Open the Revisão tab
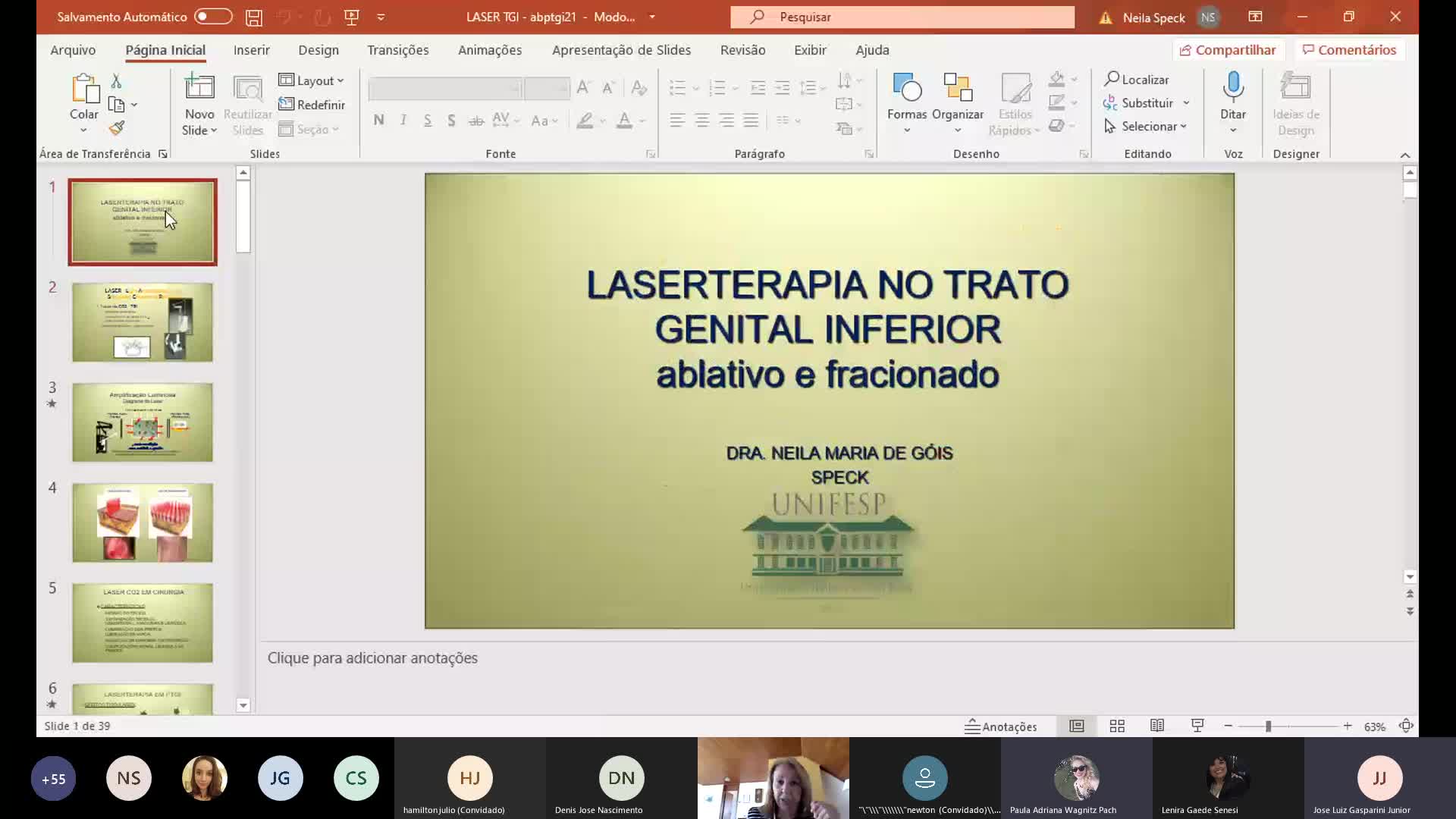 tap(743, 50)
